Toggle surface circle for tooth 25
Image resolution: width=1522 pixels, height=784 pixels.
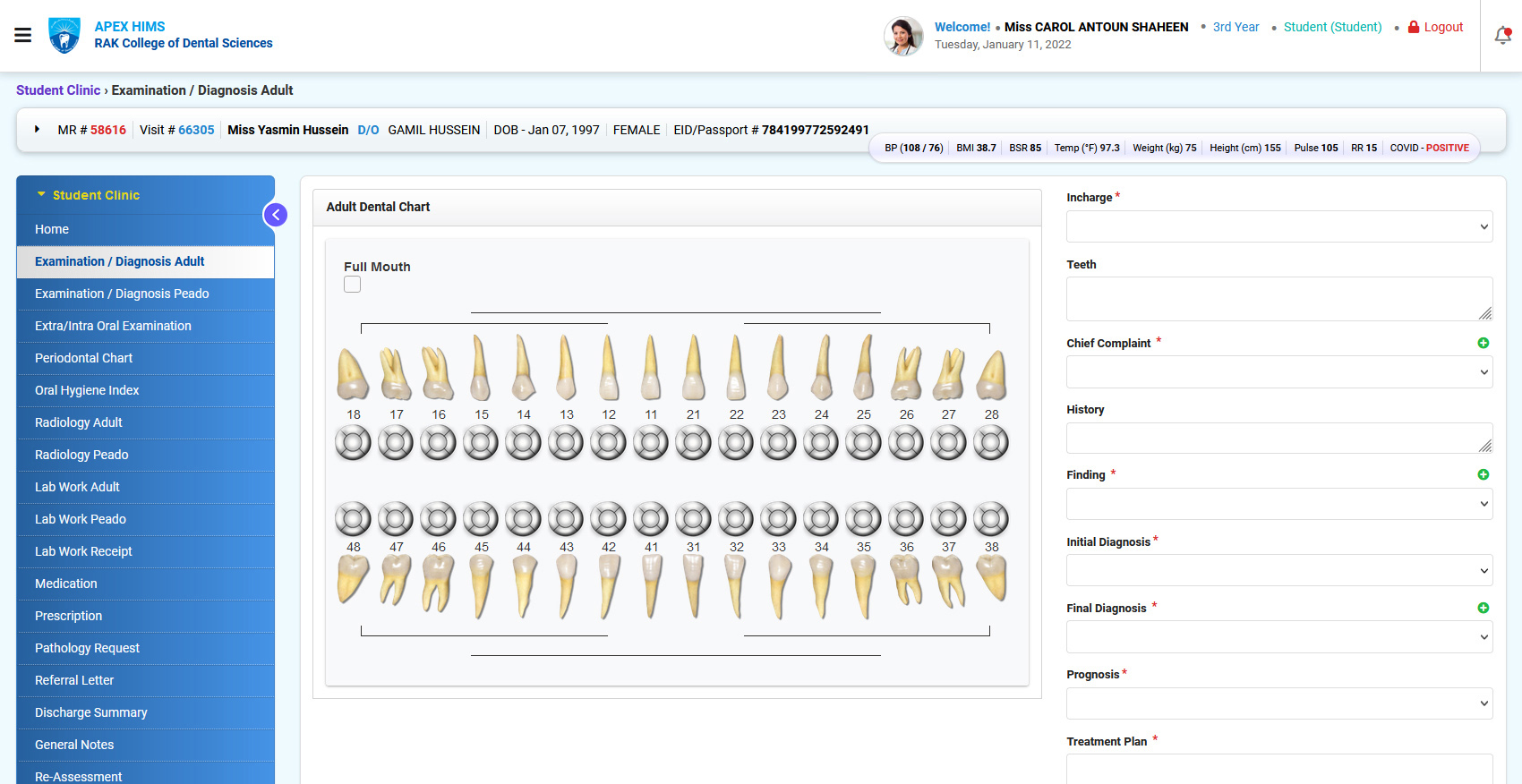pyautogui.click(x=863, y=442)
